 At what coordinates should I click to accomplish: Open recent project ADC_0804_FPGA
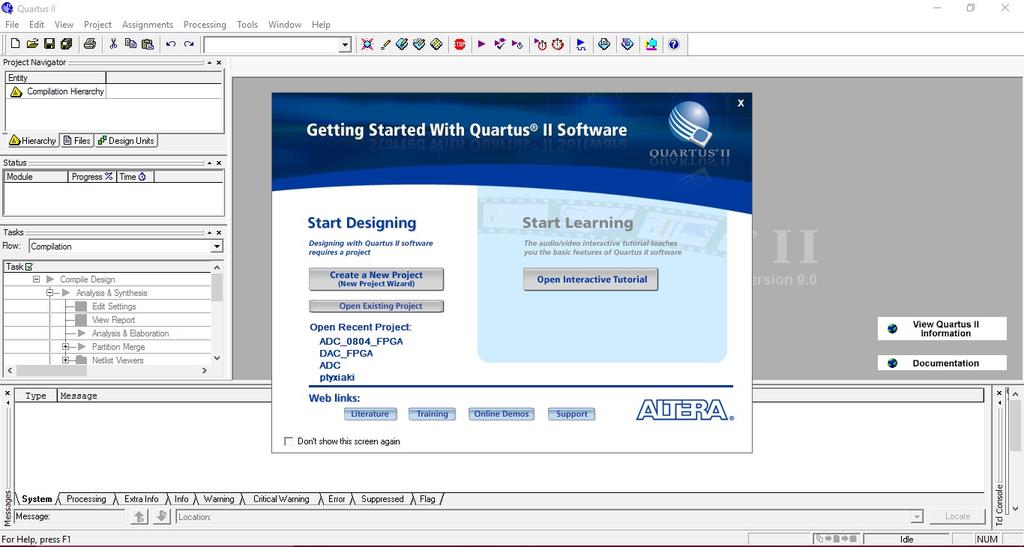(x=361, y=341)
